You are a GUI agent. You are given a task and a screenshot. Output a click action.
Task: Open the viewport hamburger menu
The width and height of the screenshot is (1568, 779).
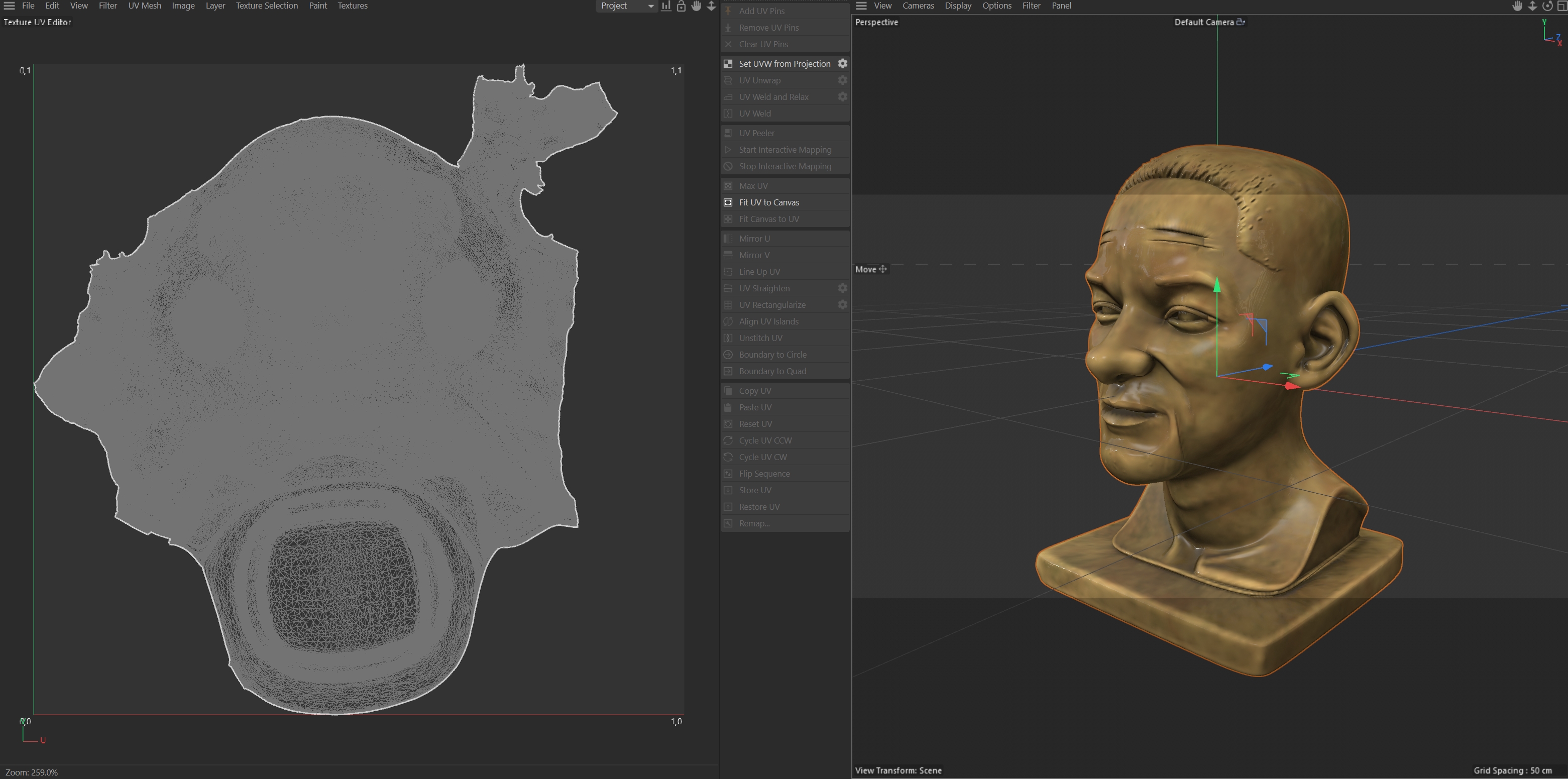click(x=861, y=6)
